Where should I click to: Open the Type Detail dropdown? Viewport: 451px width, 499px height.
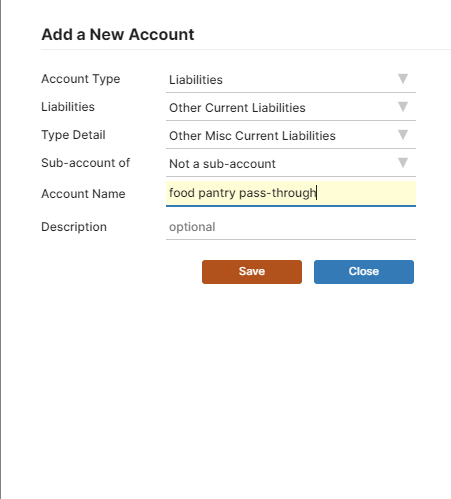[x=291, y=135]
